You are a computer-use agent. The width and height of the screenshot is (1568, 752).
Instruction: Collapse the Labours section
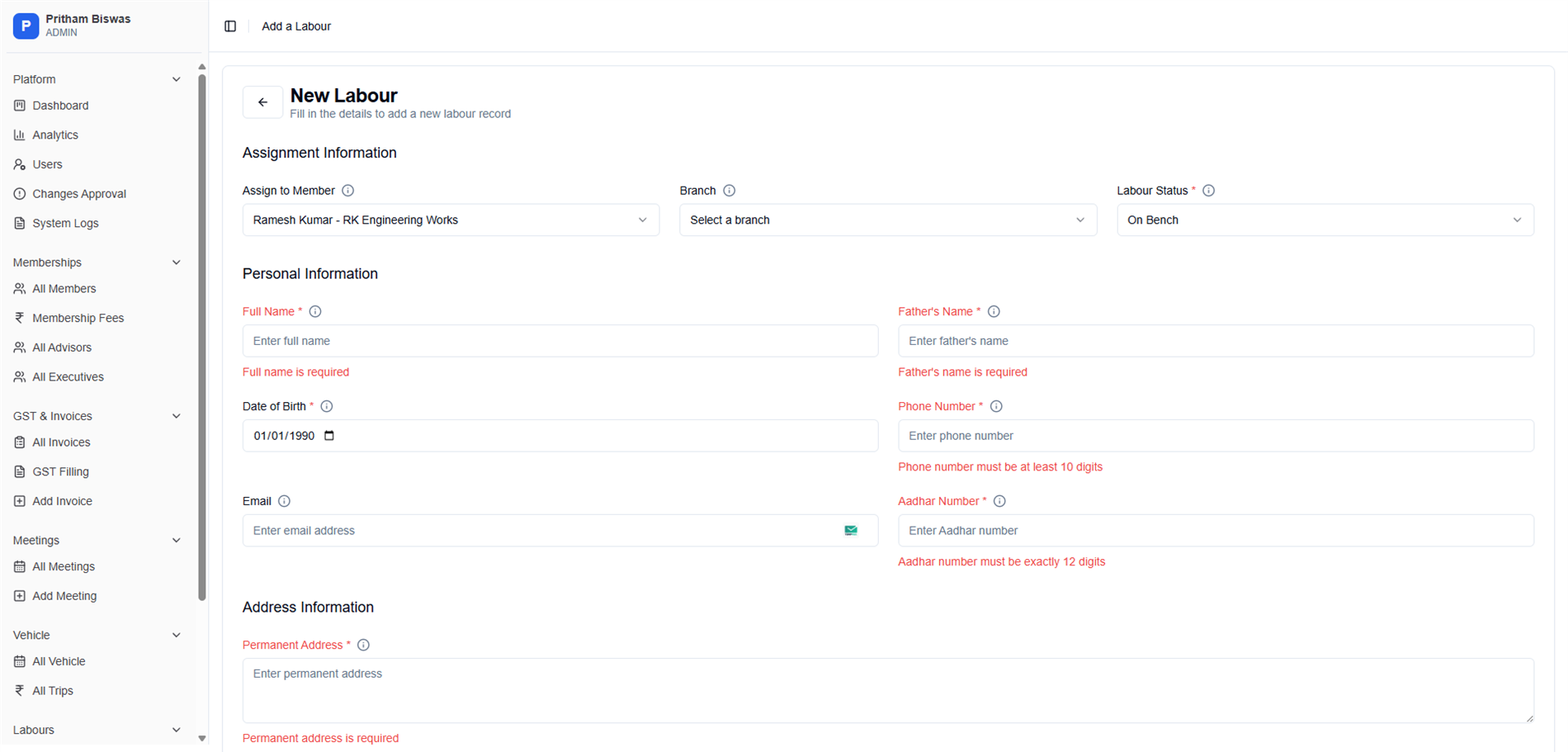pyautogui.click(x=176, y=731)
